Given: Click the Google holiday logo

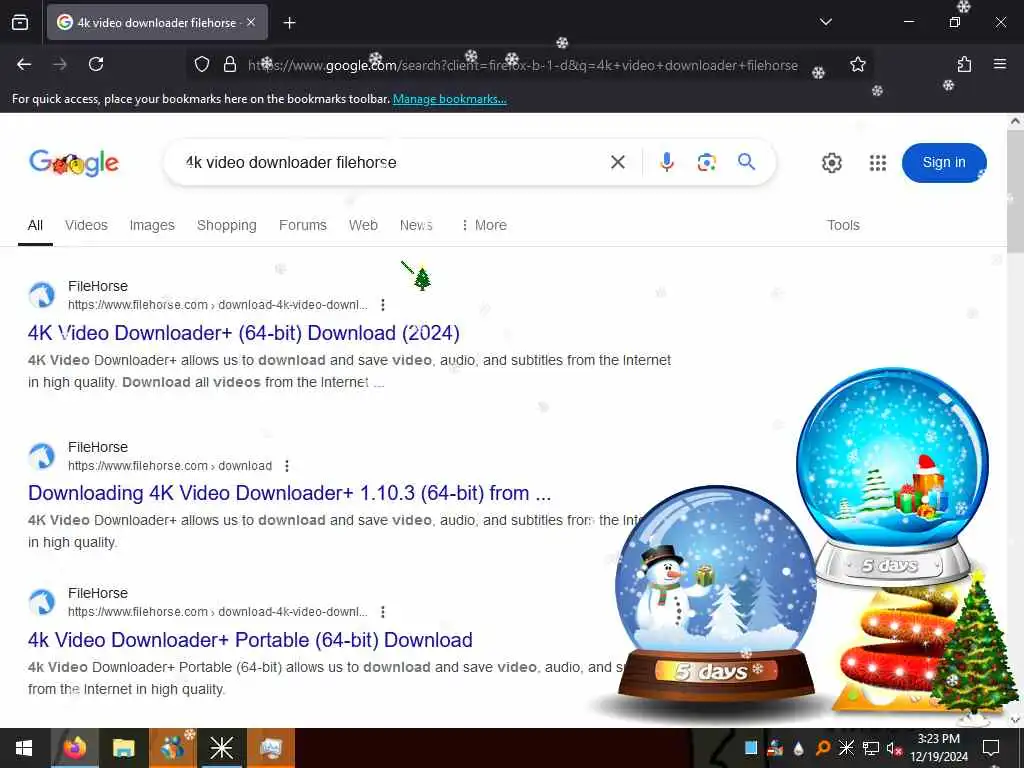Looking at the screenshot, I should 74,163.
